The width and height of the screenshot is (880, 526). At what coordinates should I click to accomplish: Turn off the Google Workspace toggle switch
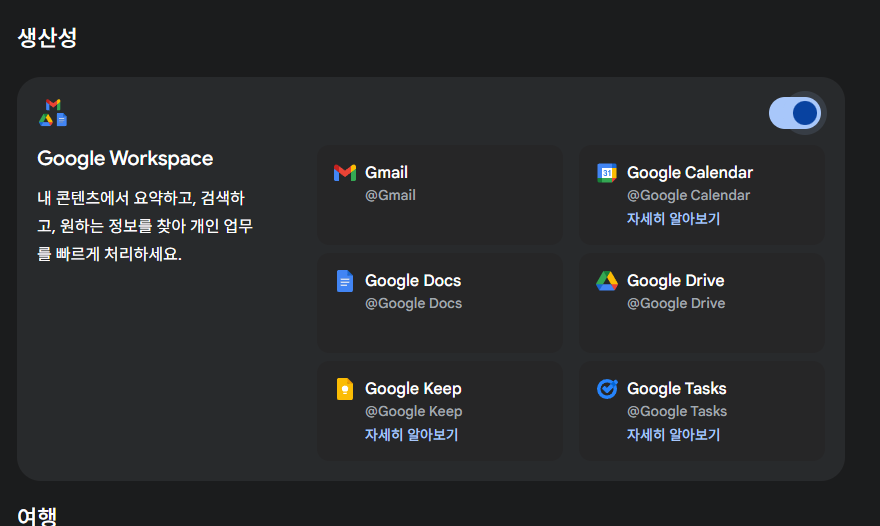tap(795, 113)
